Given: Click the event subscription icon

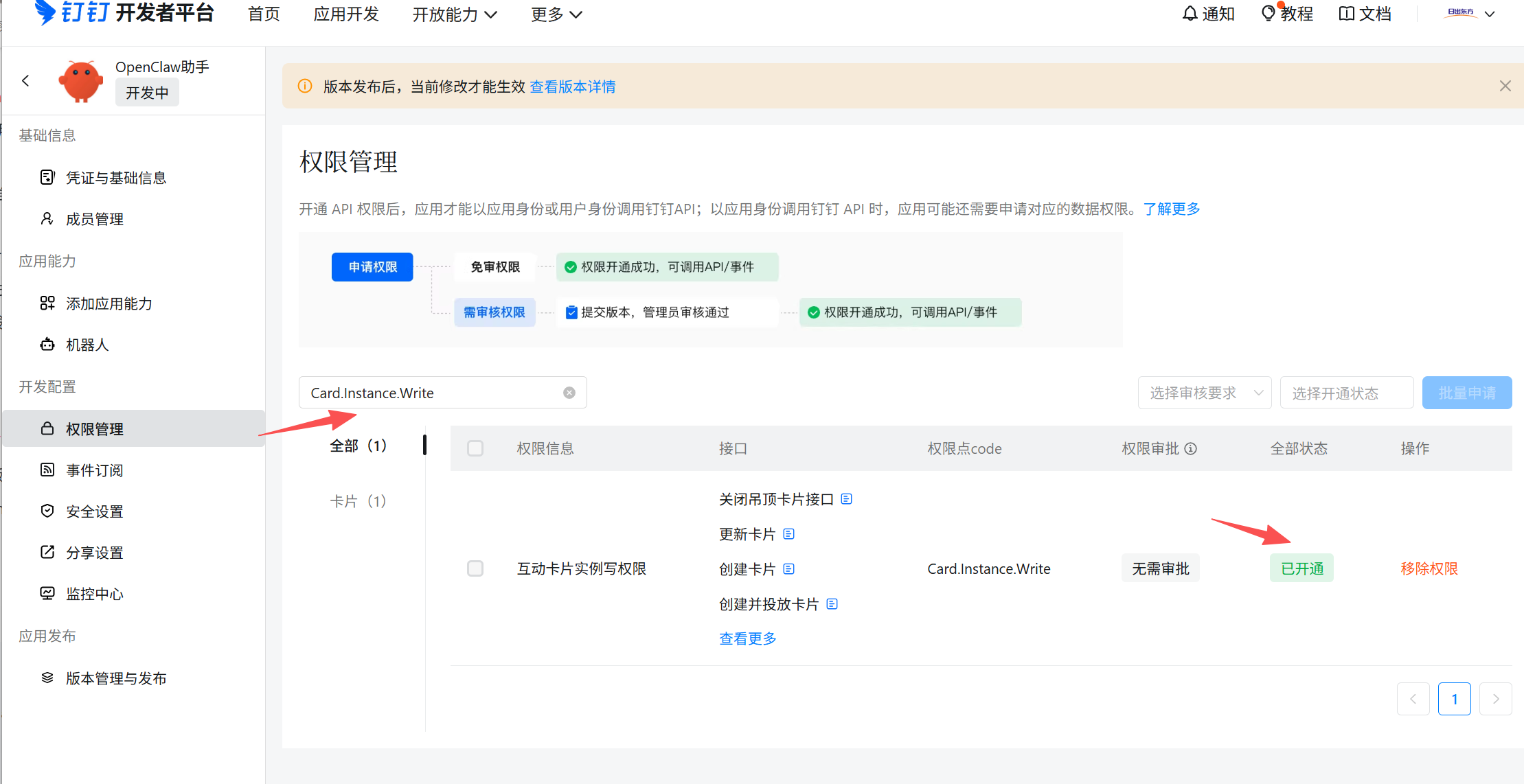Looking at the screenshot, I should pyautogui.click(x=47, y=470).
